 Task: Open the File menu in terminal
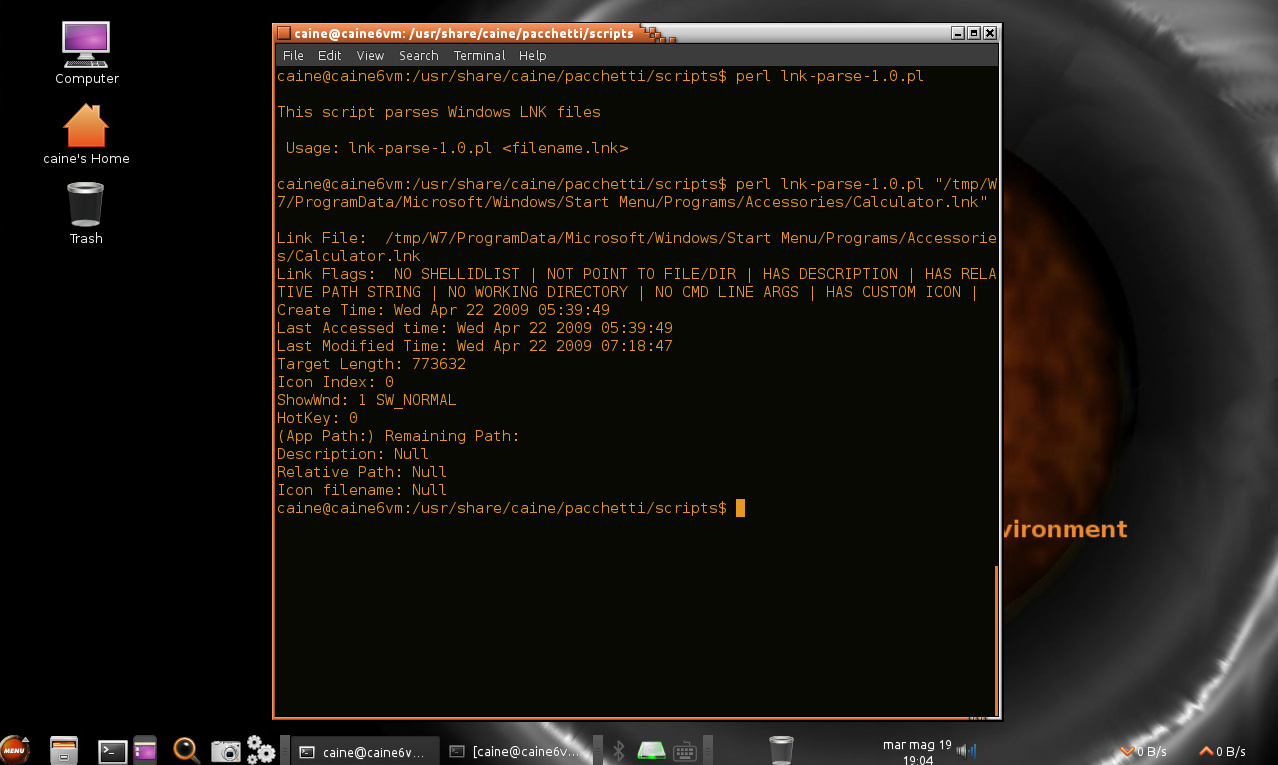click(x=293, y=56)
